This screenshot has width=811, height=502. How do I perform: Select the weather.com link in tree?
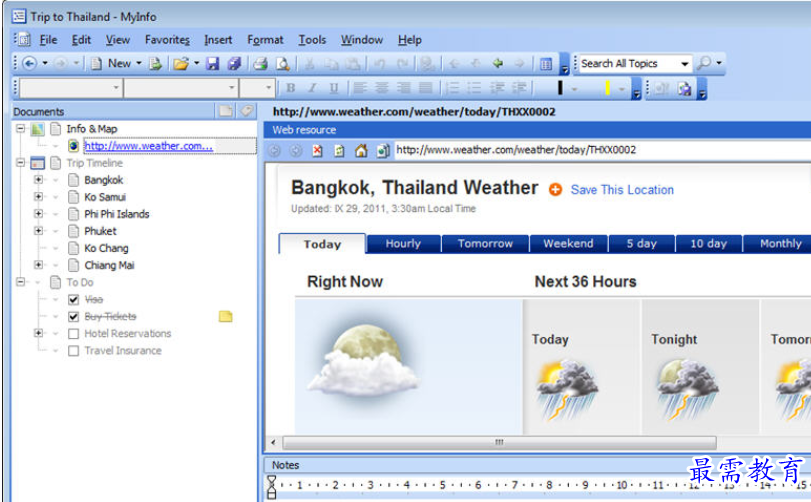point(148,146)
